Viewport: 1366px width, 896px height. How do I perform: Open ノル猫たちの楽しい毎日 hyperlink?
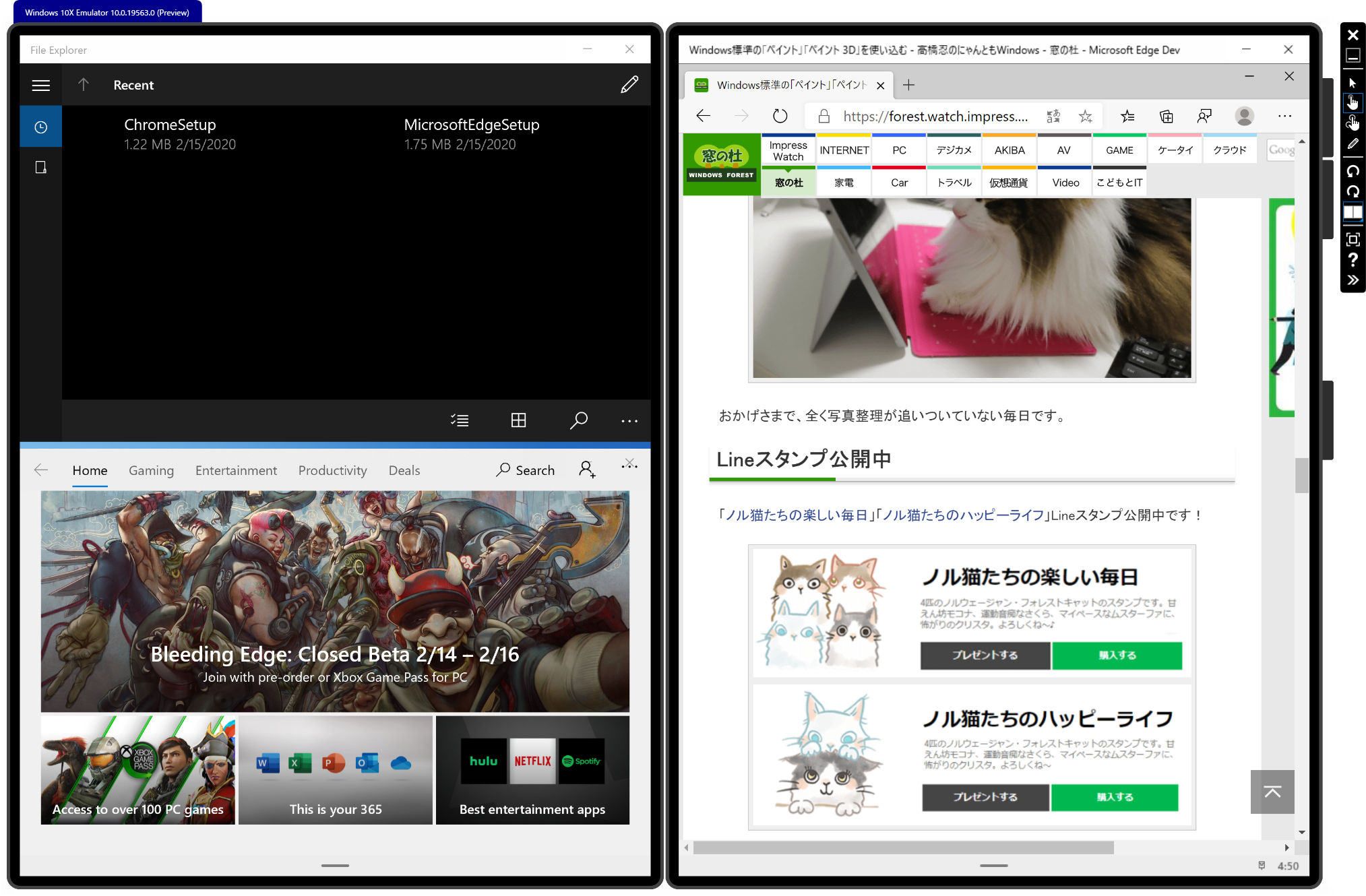tap(796, 515)
